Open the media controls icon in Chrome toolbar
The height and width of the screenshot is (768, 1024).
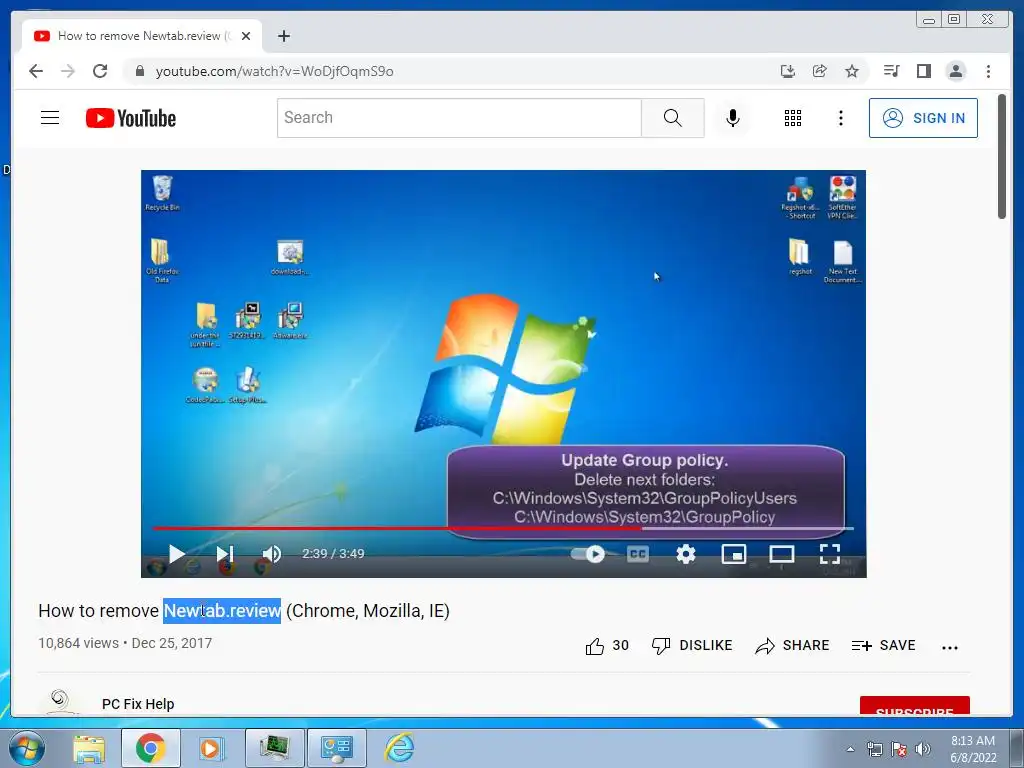point(891,71)
